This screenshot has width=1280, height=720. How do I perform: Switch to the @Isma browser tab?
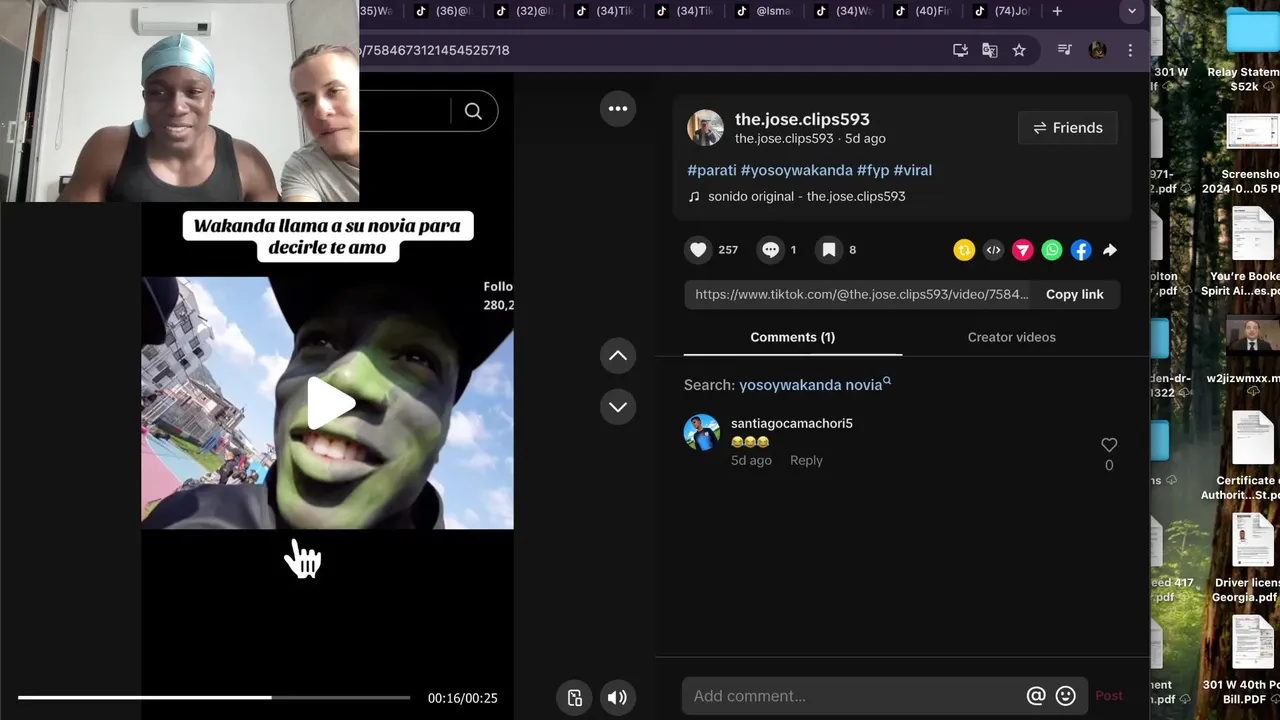tap(765, 11)
